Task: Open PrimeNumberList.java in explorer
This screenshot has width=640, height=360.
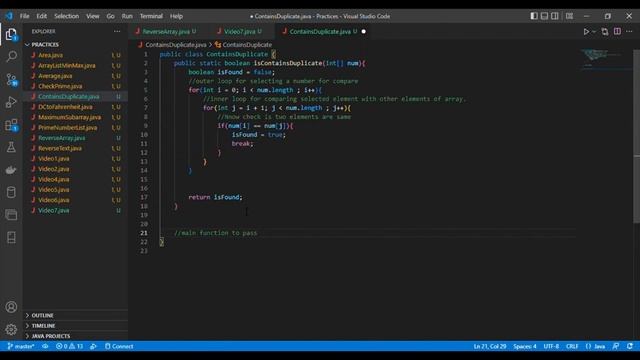Action: coord(68,127)
